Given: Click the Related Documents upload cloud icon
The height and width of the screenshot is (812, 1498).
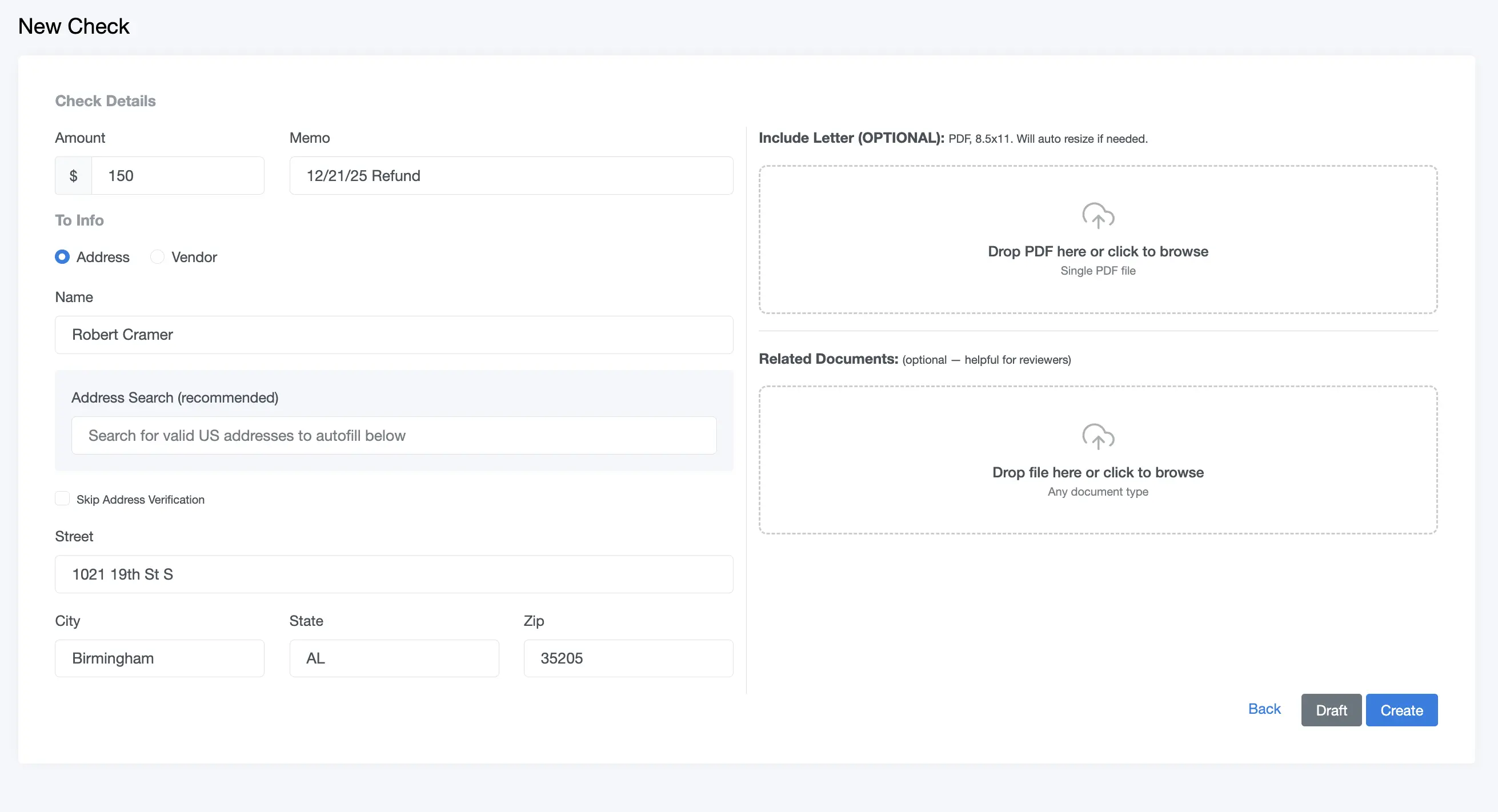Looking at the screenshot, I should 1098,436.
